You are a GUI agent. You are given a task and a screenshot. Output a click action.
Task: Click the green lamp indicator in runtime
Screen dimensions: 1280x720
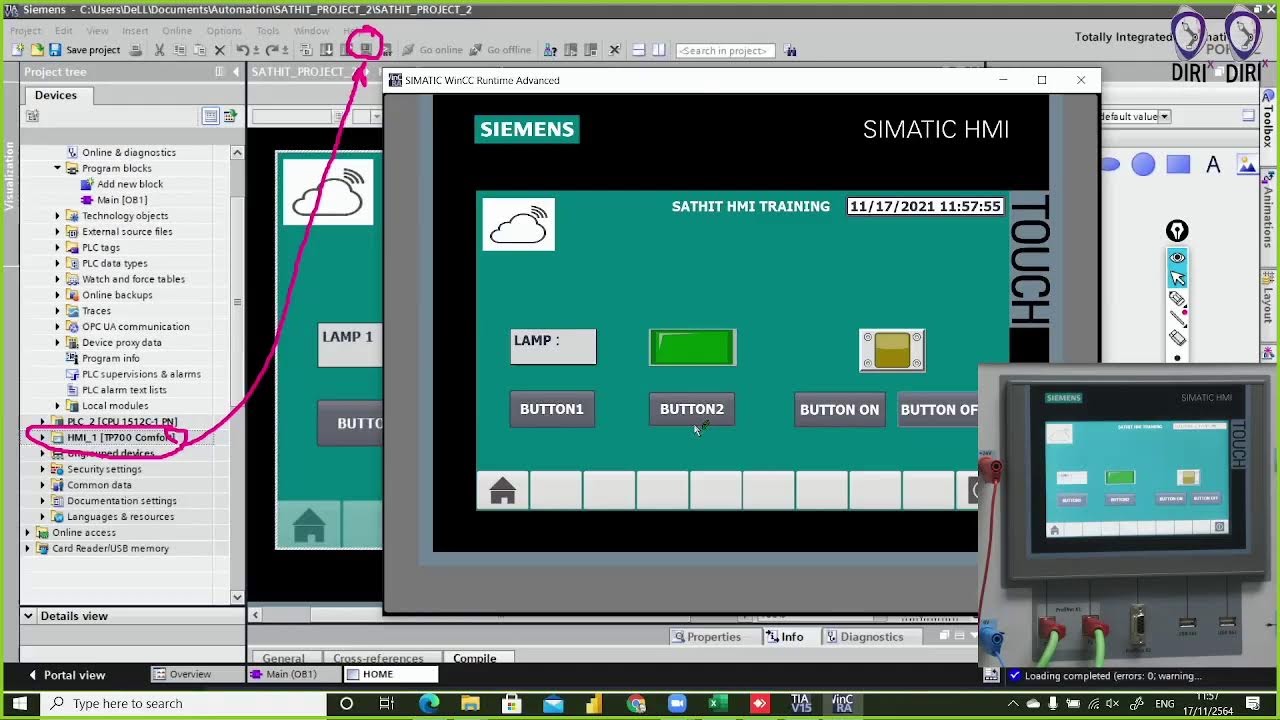click(x=692, y=348)
